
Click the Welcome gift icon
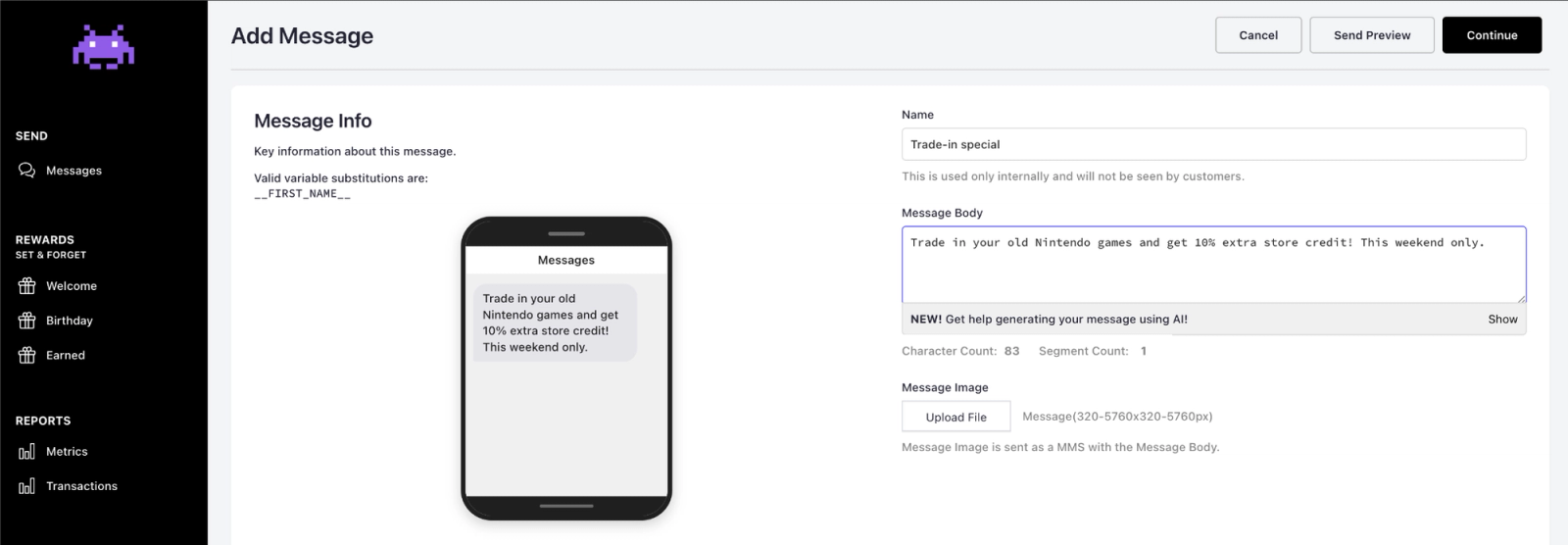coord(26,286)
